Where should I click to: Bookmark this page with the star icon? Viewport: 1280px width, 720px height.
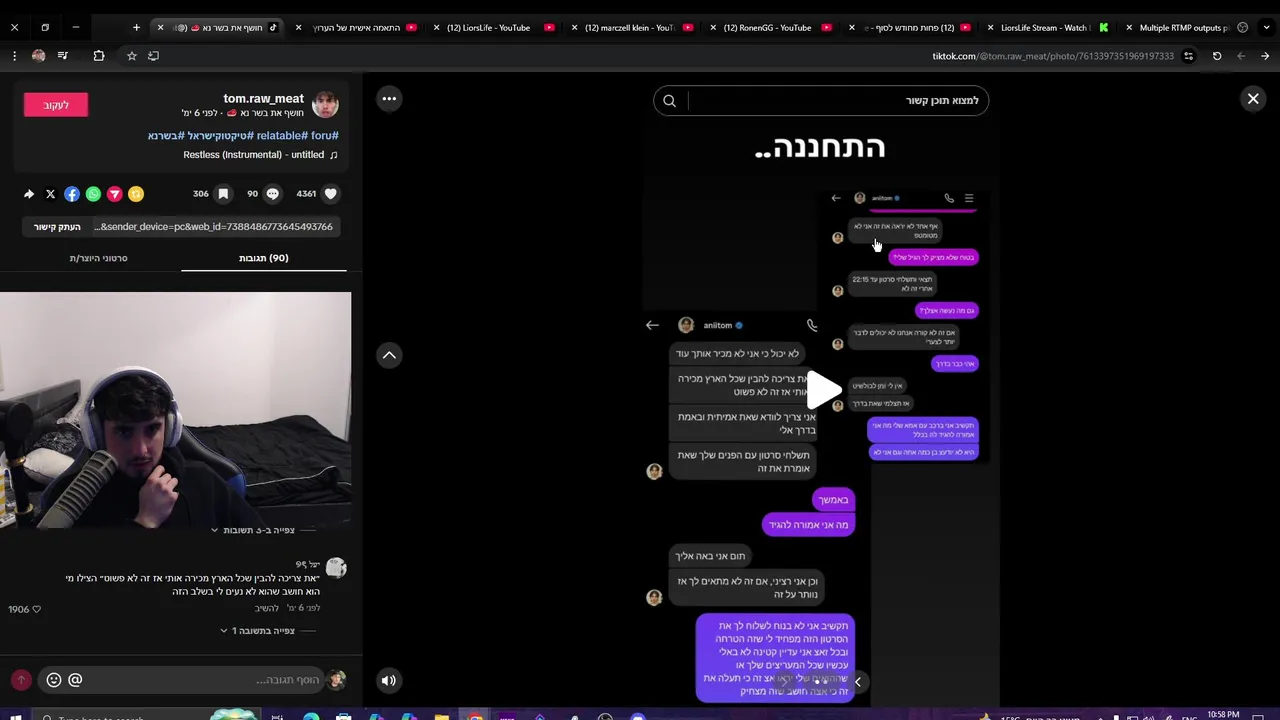pyautogui.click(x=131, y=56)
